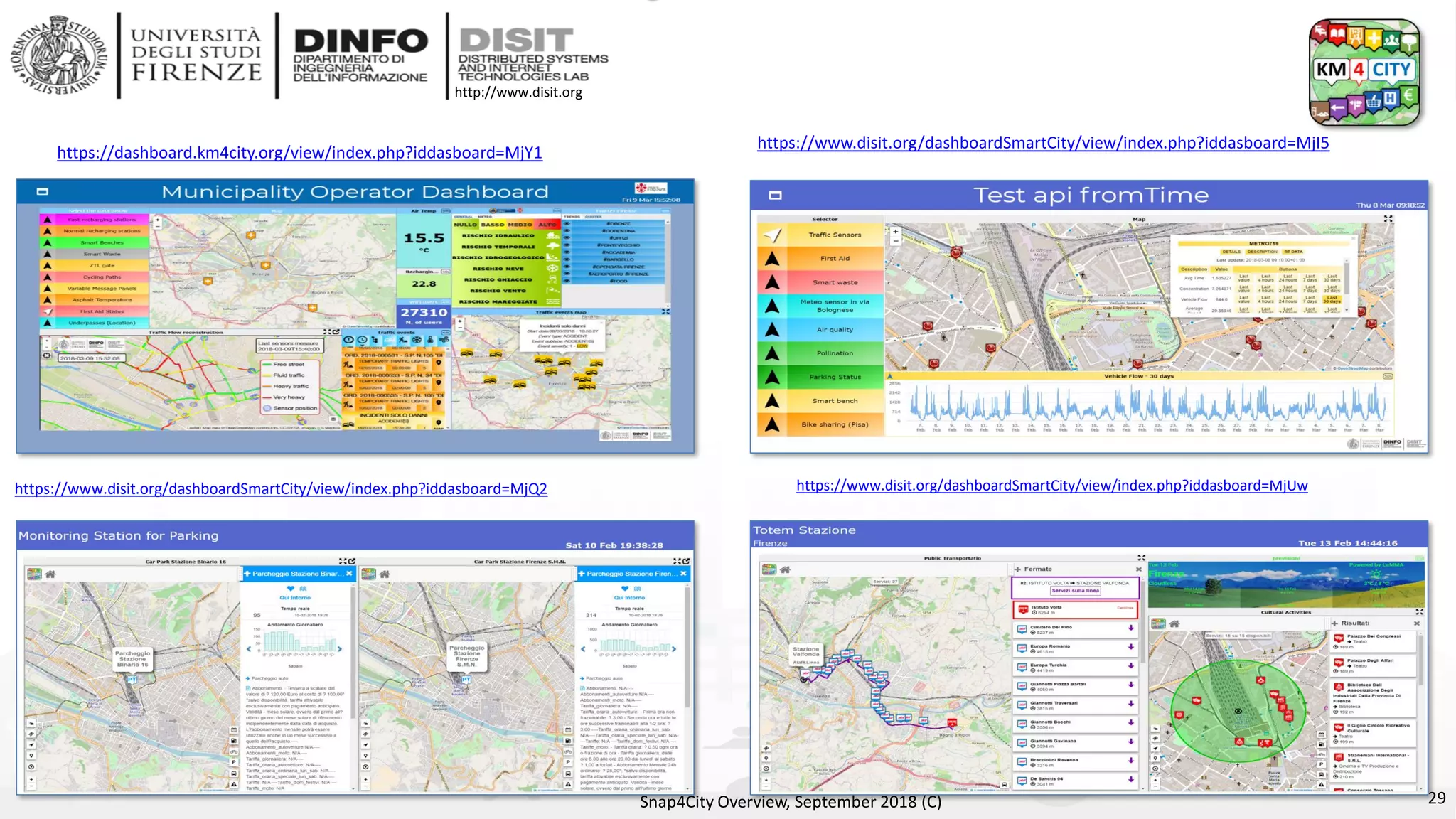1456x819 pixels.
Task: Click home icon on Binario 16 parking map
Action: point(50,574)
